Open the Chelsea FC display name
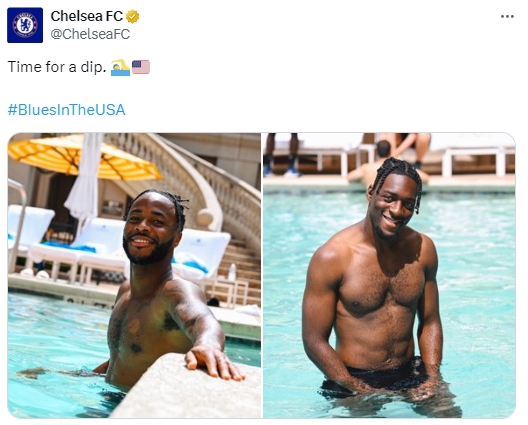 87,16
